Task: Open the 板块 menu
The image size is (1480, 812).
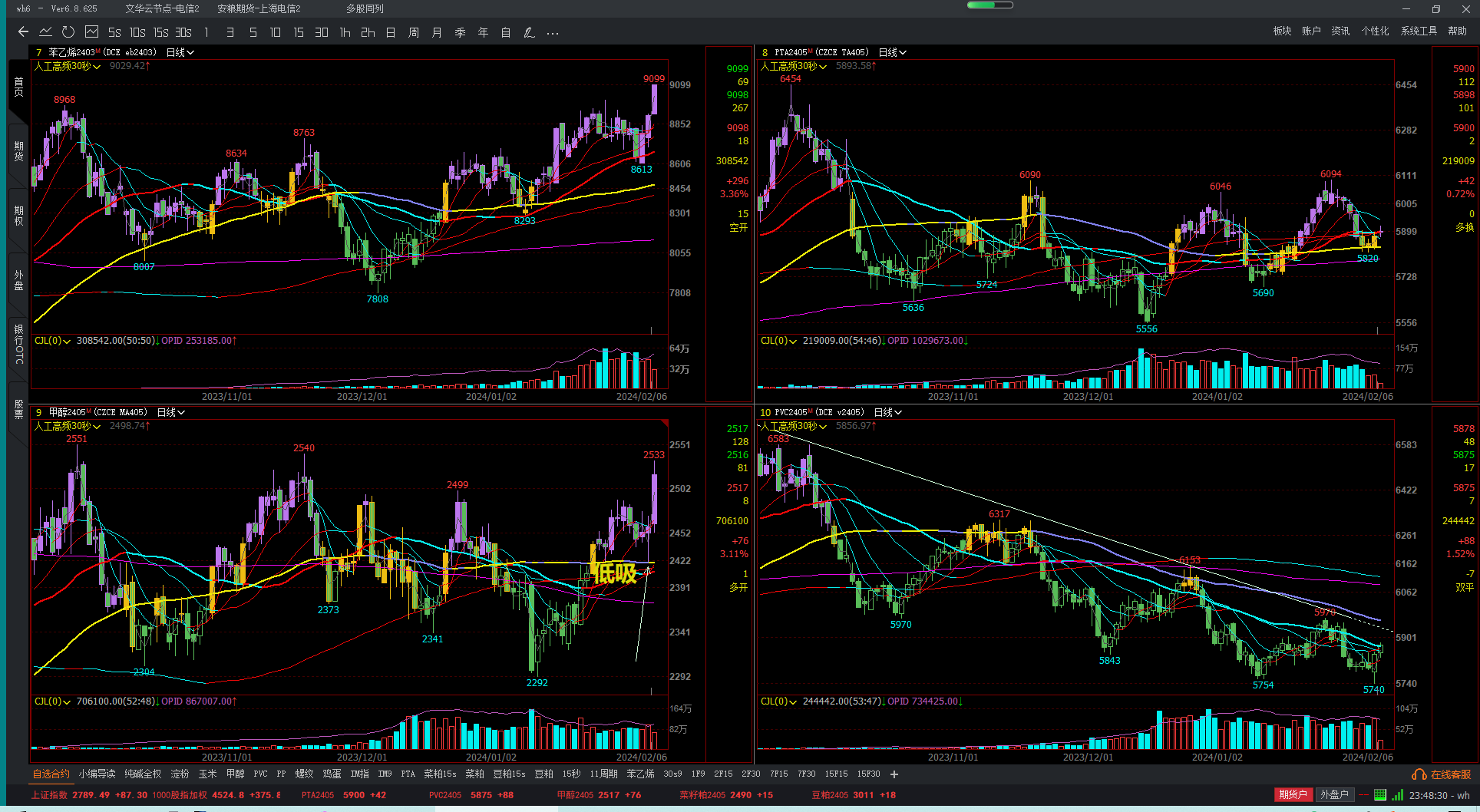Action: pyautogui.click(x=1282, y=31)
